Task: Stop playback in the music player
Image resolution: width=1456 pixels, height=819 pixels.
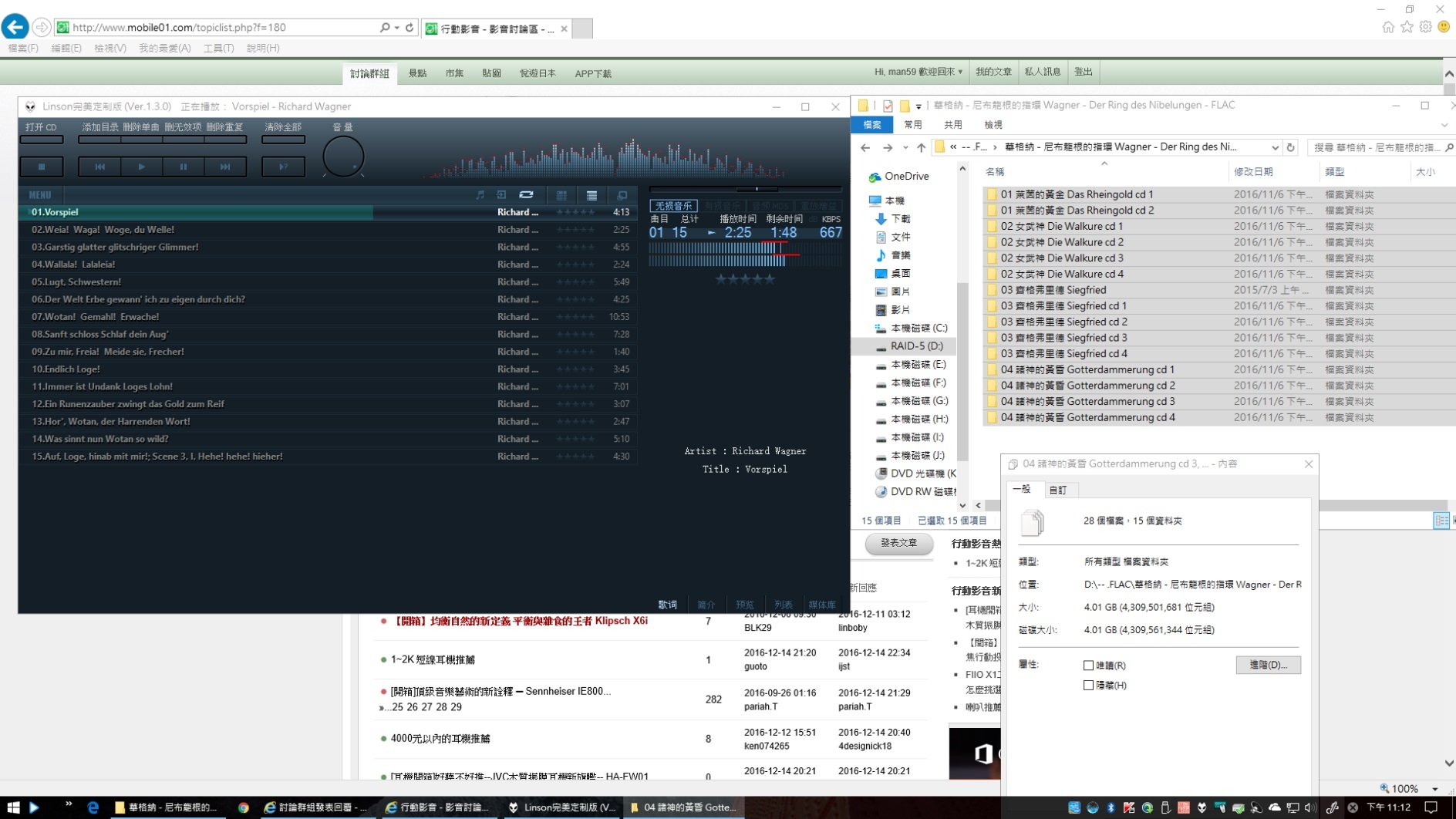Action: click(42, 167)
